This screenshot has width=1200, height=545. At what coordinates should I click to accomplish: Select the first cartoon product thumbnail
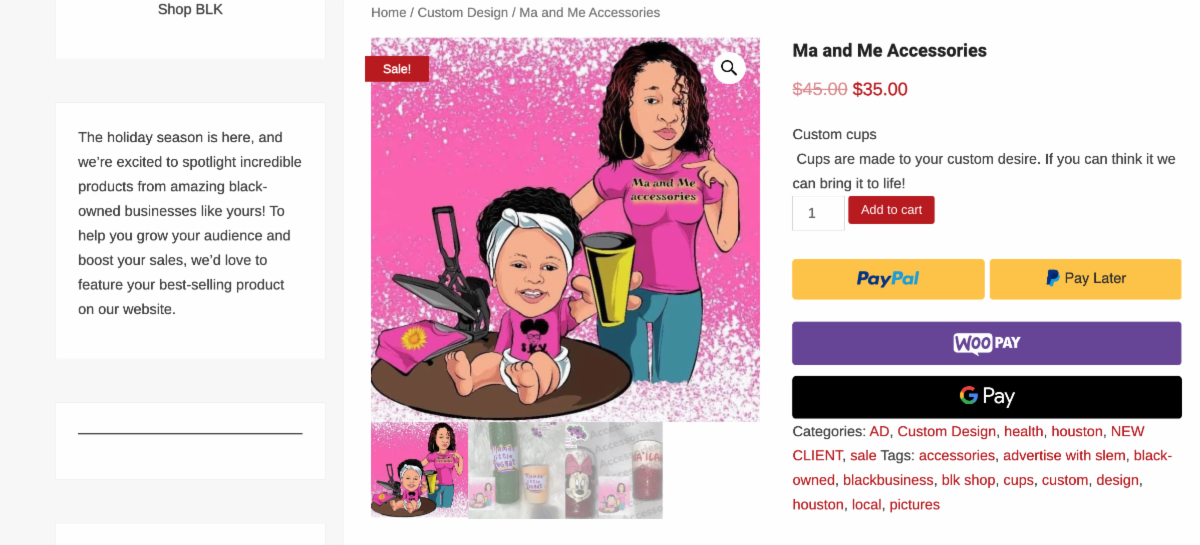(x=419, y=469)
